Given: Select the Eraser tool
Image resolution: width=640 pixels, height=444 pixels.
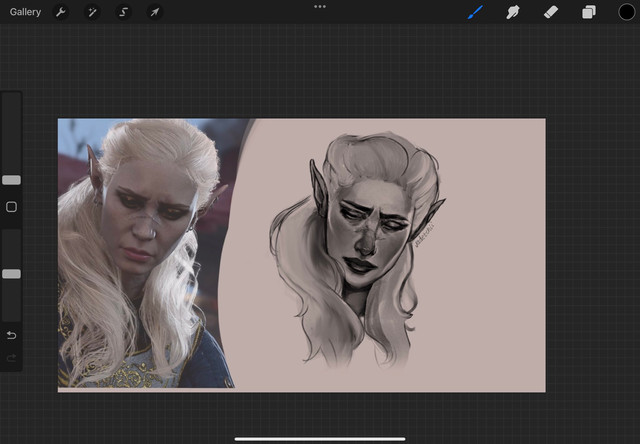Looking at the screenshot, I should pyautogui.click(x=550, y=12).
